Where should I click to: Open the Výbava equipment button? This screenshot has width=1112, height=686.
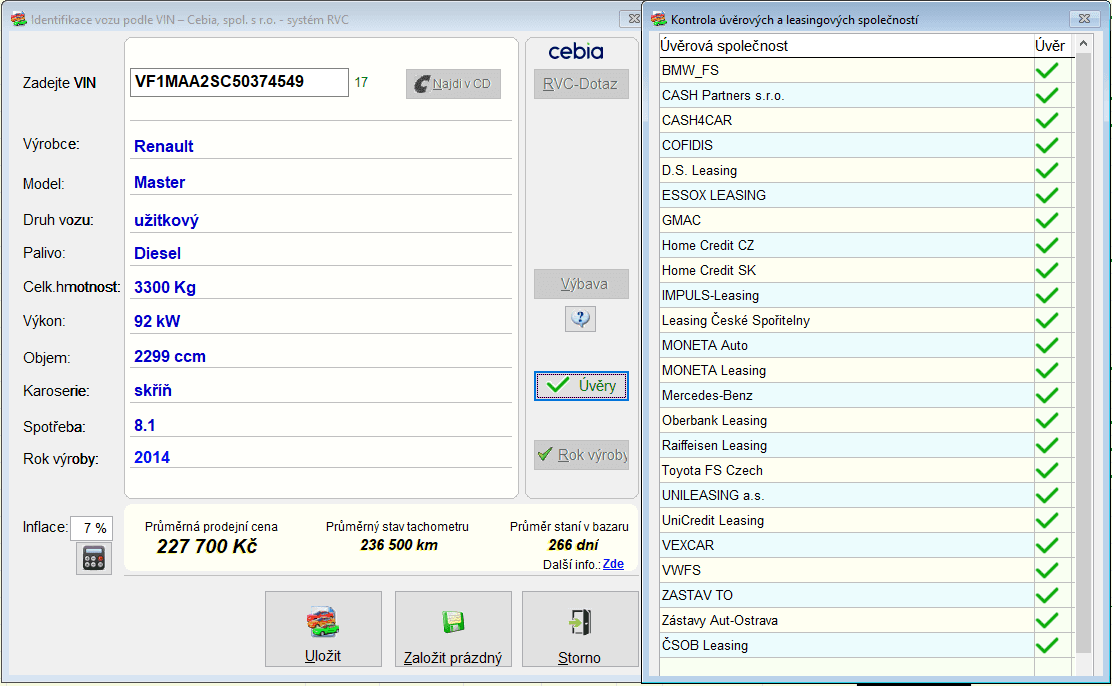click(x=581, y=284)
